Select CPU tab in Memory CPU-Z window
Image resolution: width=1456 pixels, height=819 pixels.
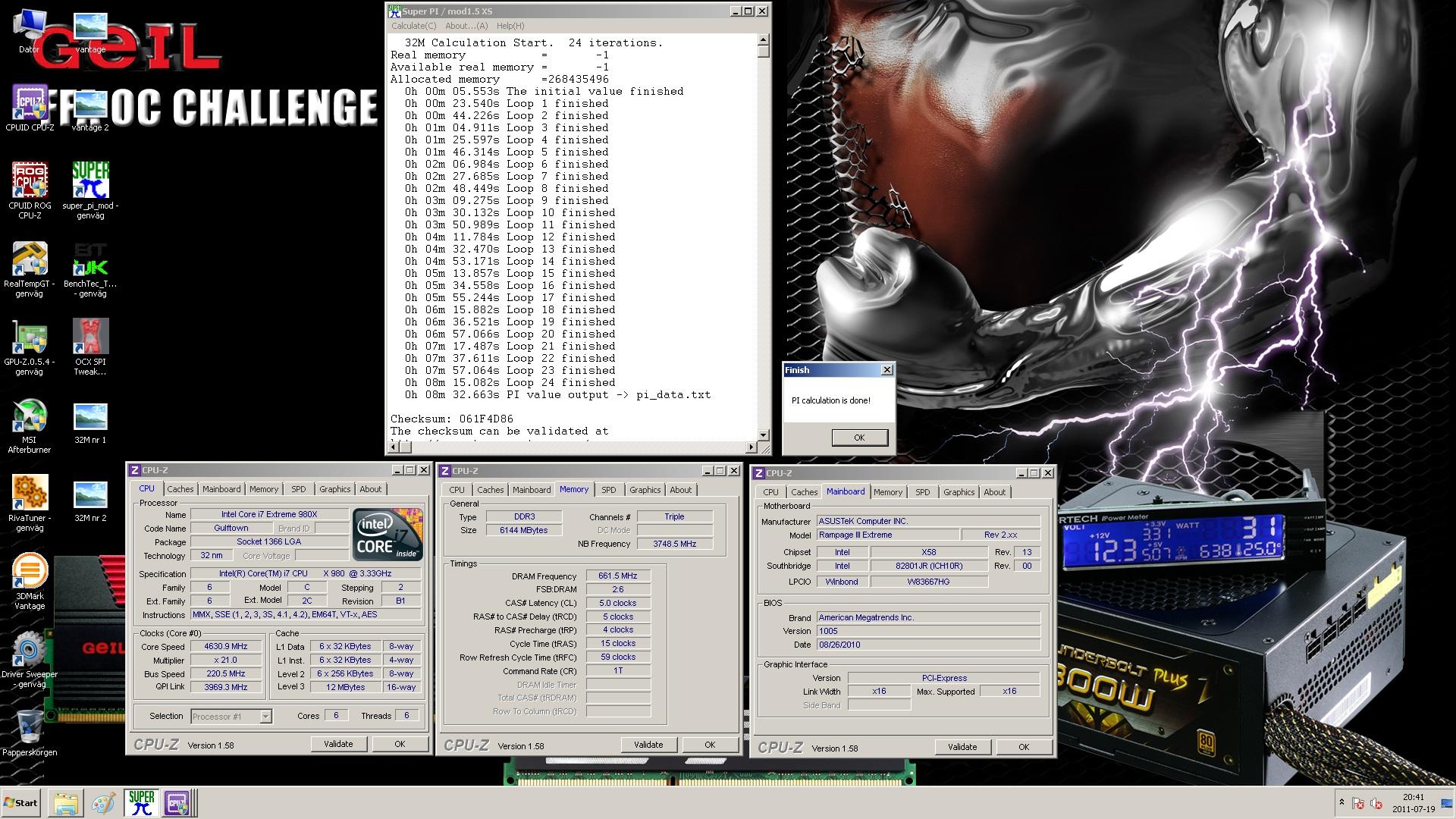[x=457, y=490]
